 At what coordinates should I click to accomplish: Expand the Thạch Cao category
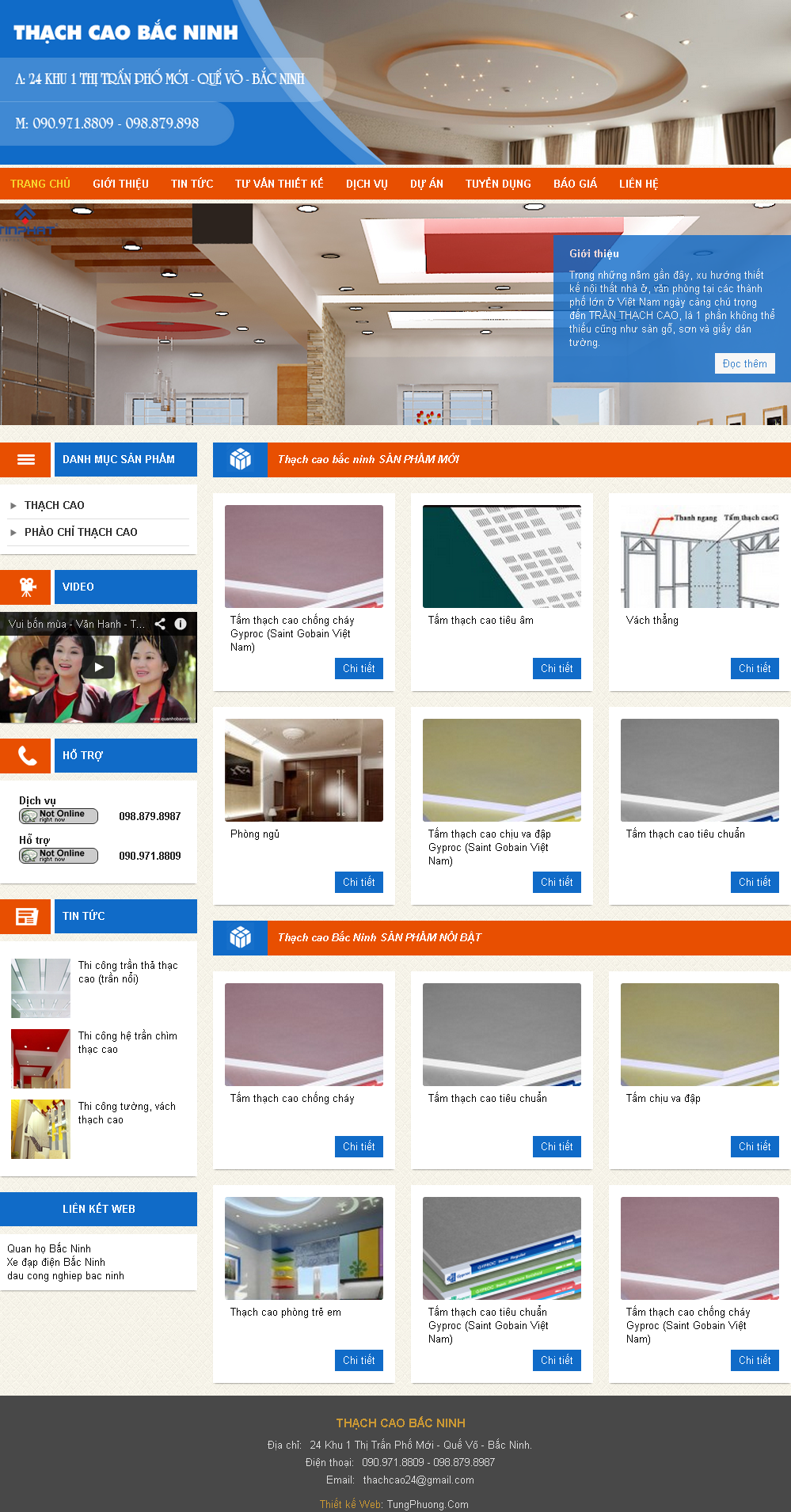coord(54,505)
